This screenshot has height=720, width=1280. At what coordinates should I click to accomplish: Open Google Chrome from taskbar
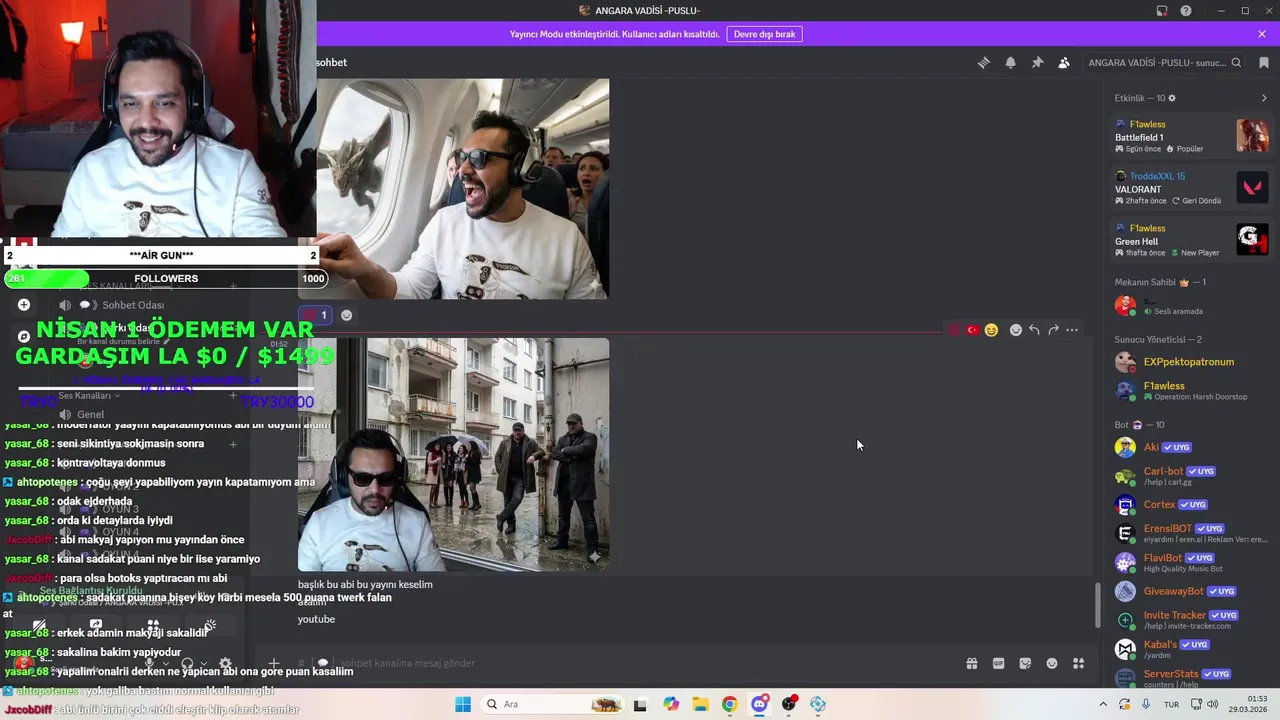coord(730,704)
